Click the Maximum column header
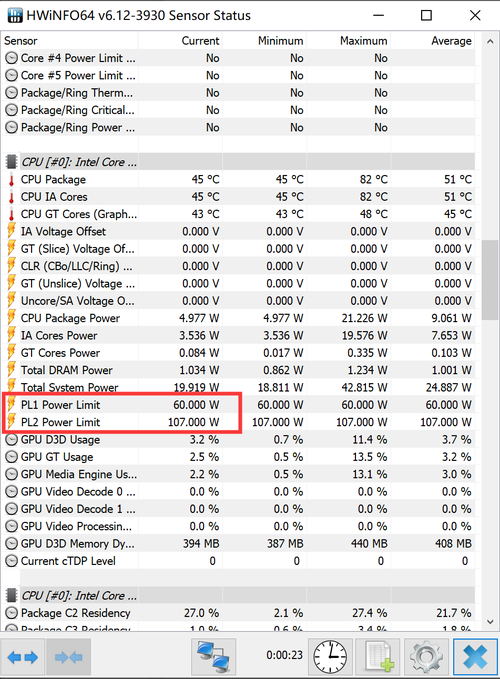Image resolution: width=500 pixels, height=679 pixels. [x=348, y=41]
